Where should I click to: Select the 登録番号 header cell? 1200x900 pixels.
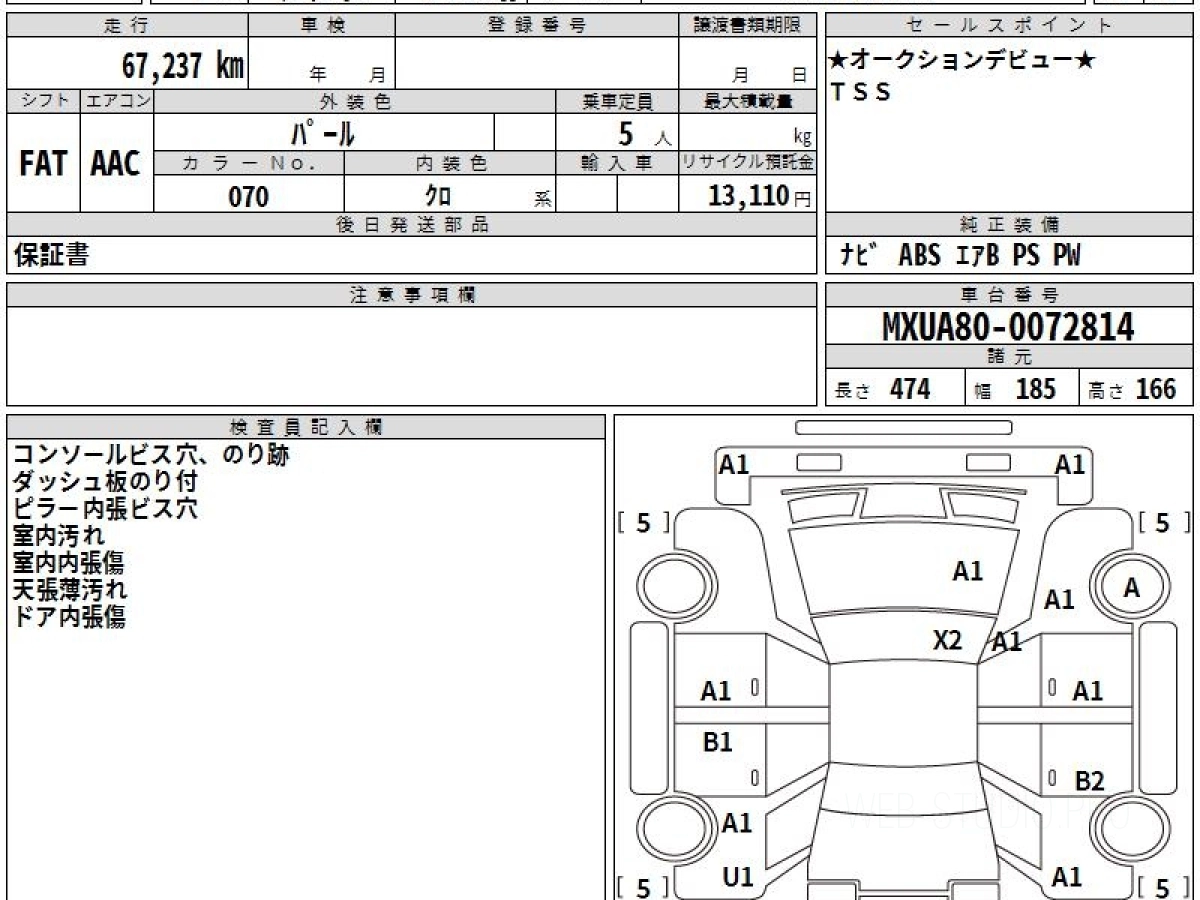pos(537,26)
